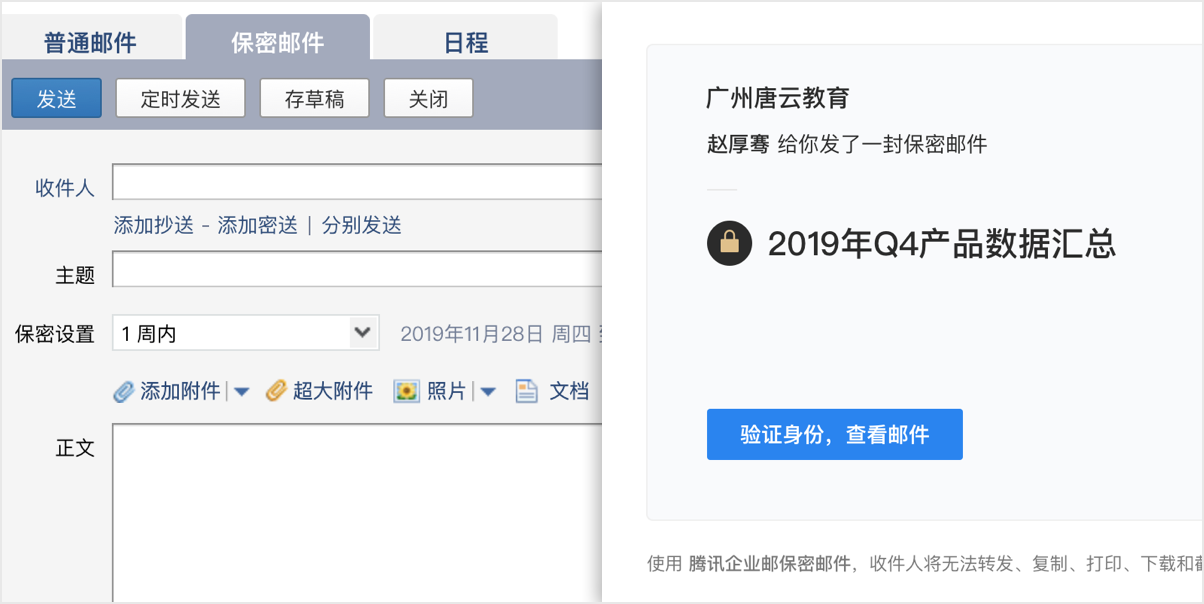Click the 添加附件 paperclip icon
Image resolution: width=1204 pixels, height=604 pixels.
123,391
